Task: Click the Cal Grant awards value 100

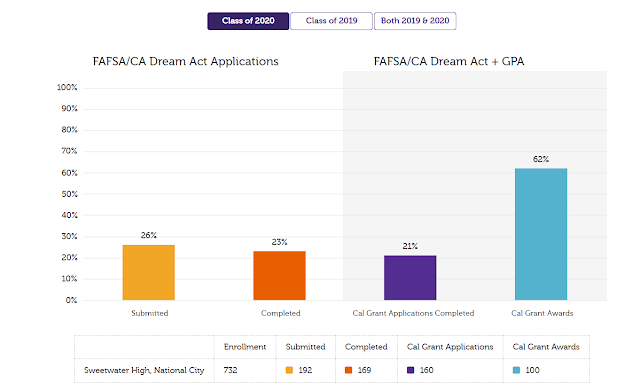Action: click(x=532, y=370)
